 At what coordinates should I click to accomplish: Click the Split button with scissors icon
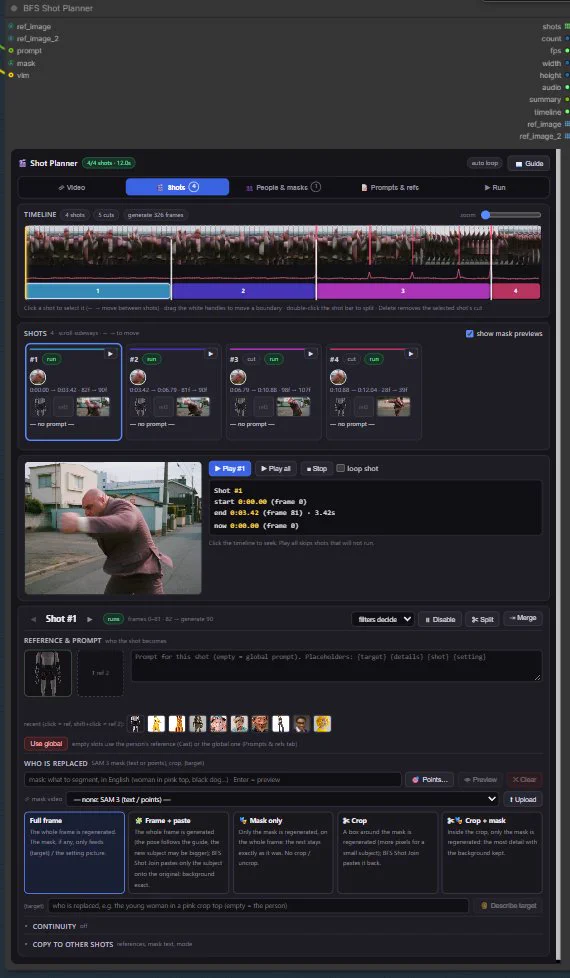pyautogui.click(x=482, y=619)
